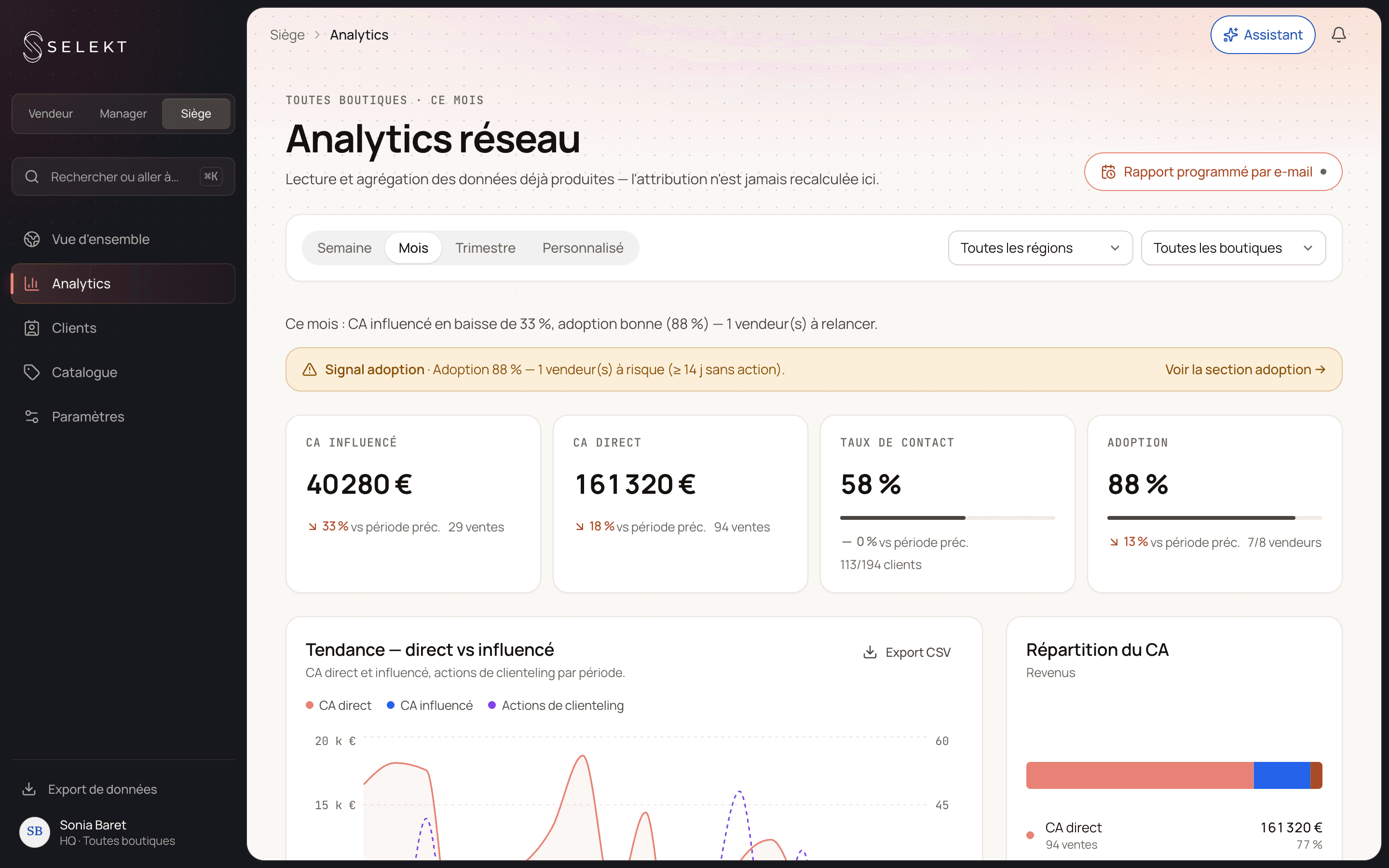Image resolution: width=1389 pixels, height=868 pixels.
Task: Select the Trimestre period
Action: [x=485, y=248]
